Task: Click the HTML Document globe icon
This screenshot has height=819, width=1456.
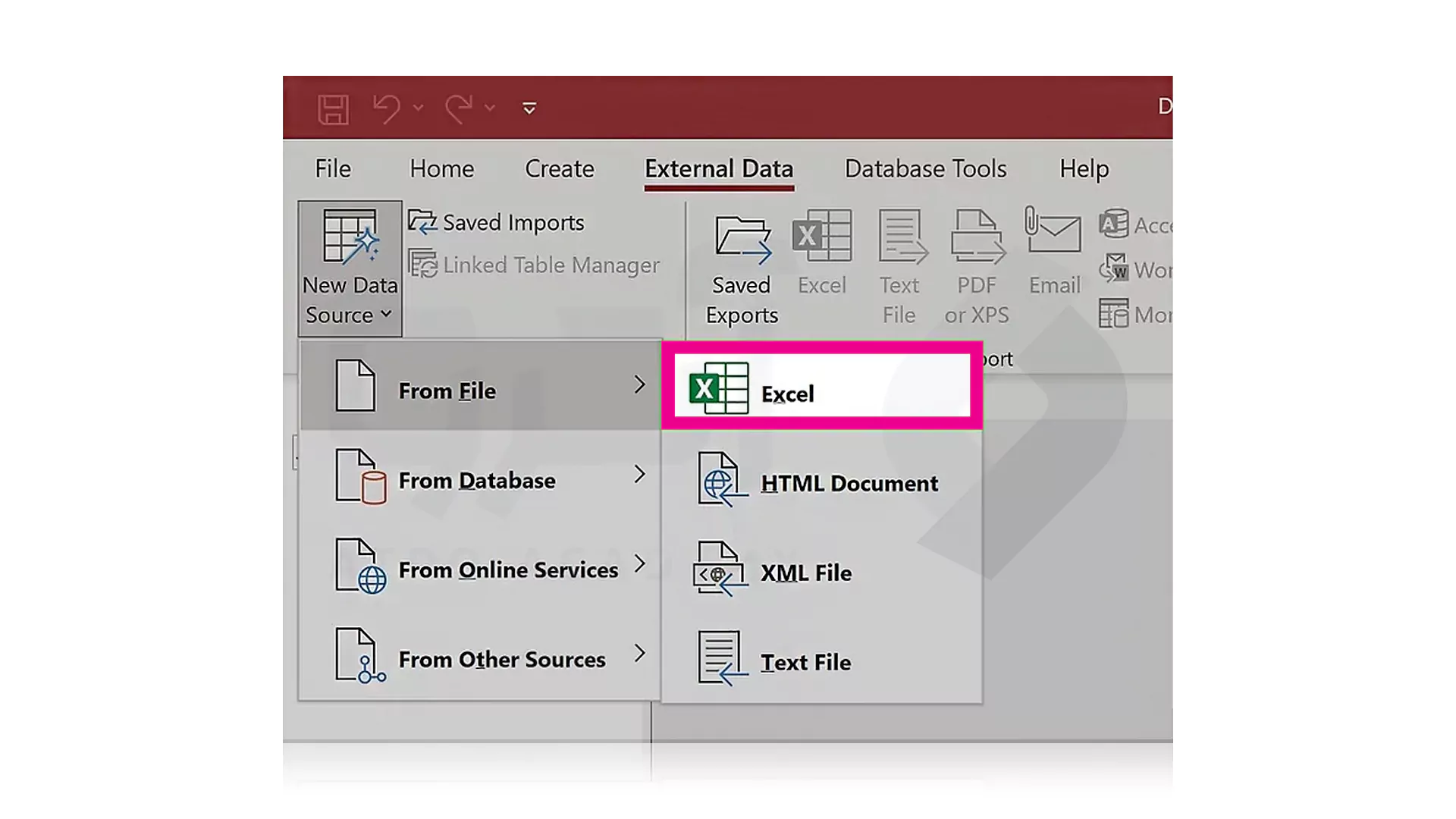Action: tap(722, 479)
